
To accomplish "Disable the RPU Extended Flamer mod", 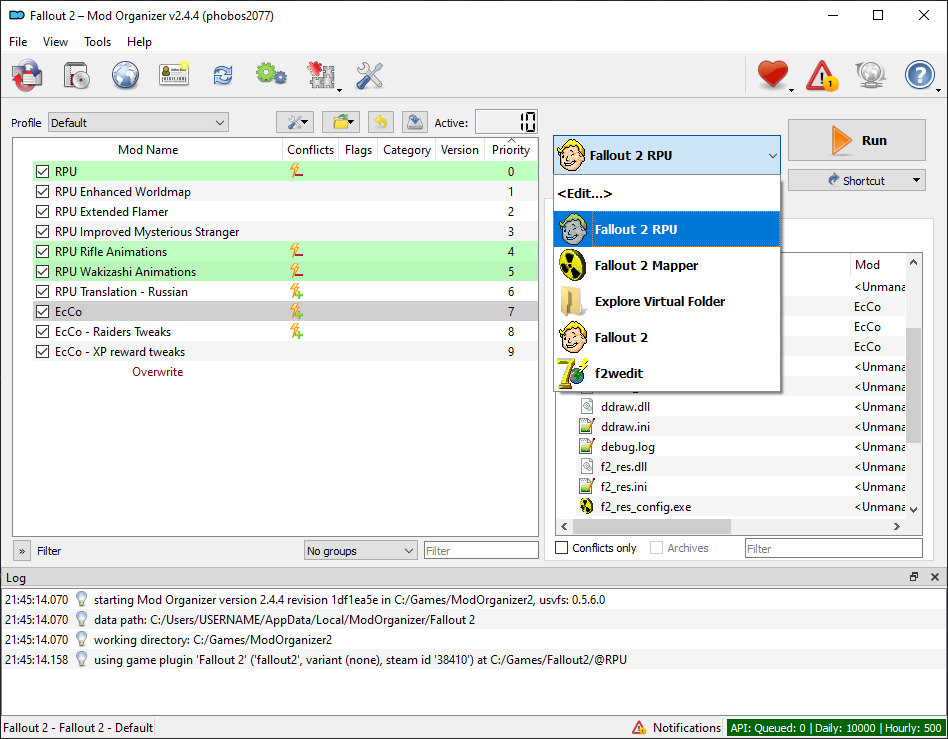I will (x=42, y=211).
